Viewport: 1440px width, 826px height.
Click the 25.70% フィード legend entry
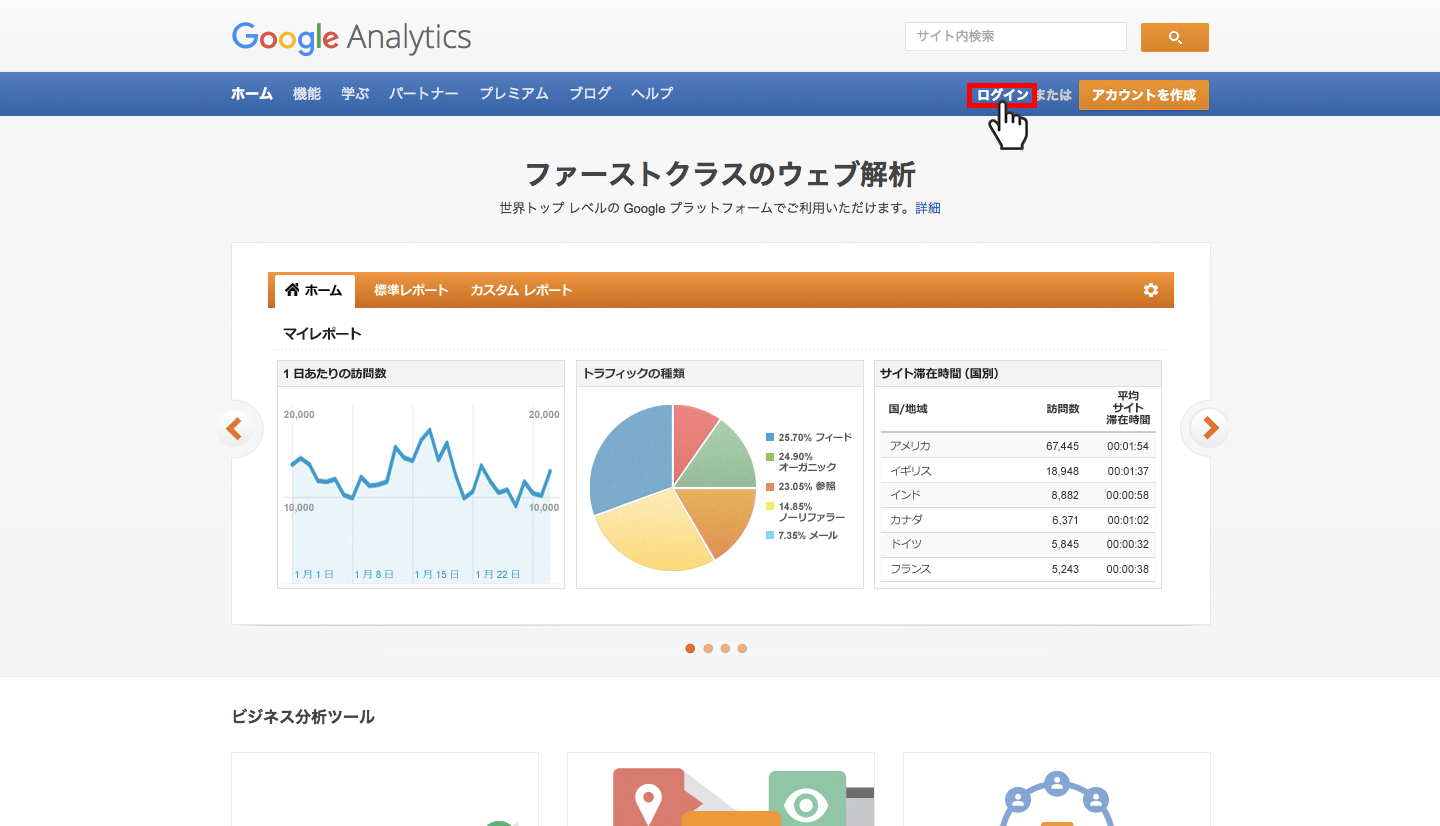click(809, 437)
